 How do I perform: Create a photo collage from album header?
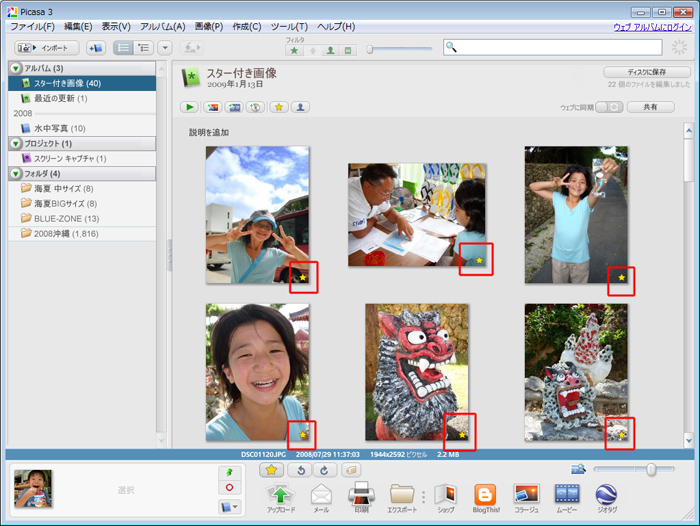click(x=213, y=107)
